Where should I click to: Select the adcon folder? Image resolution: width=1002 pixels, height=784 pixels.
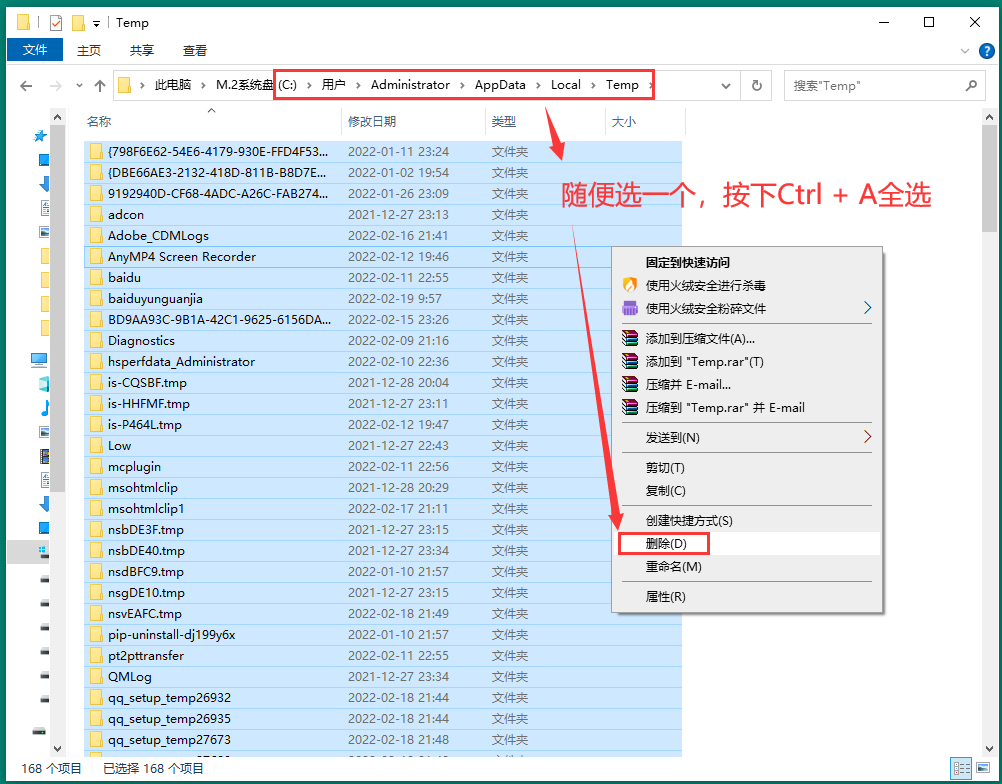(383, 215)
